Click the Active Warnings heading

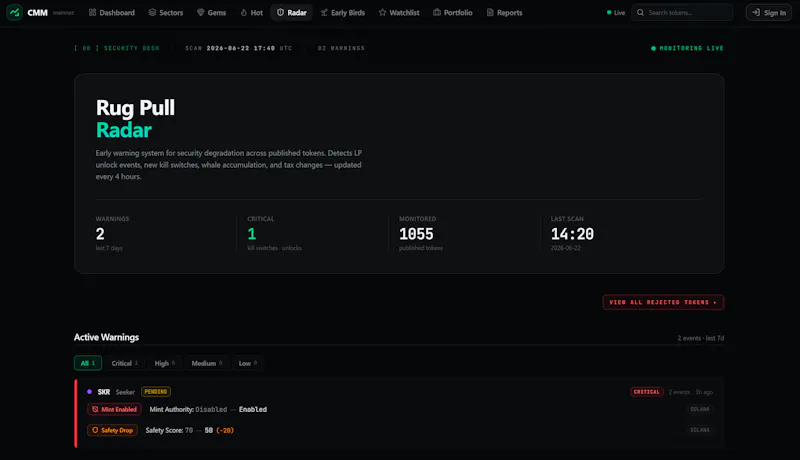106,337
